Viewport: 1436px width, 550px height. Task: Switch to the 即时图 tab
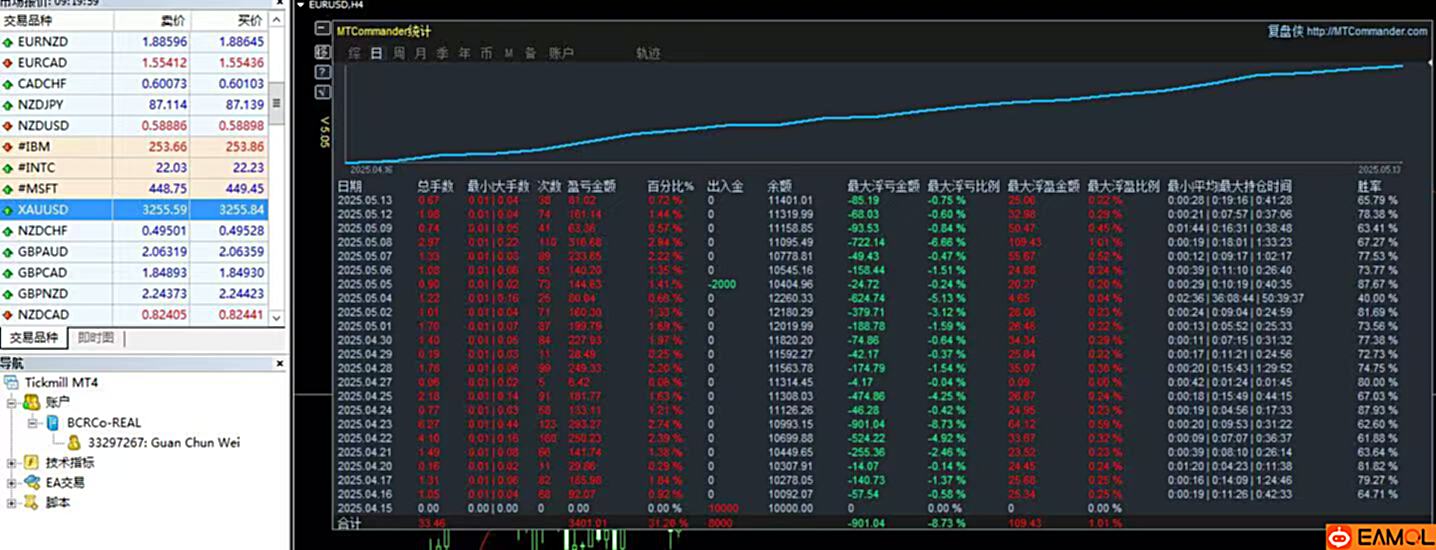(95, 338)
